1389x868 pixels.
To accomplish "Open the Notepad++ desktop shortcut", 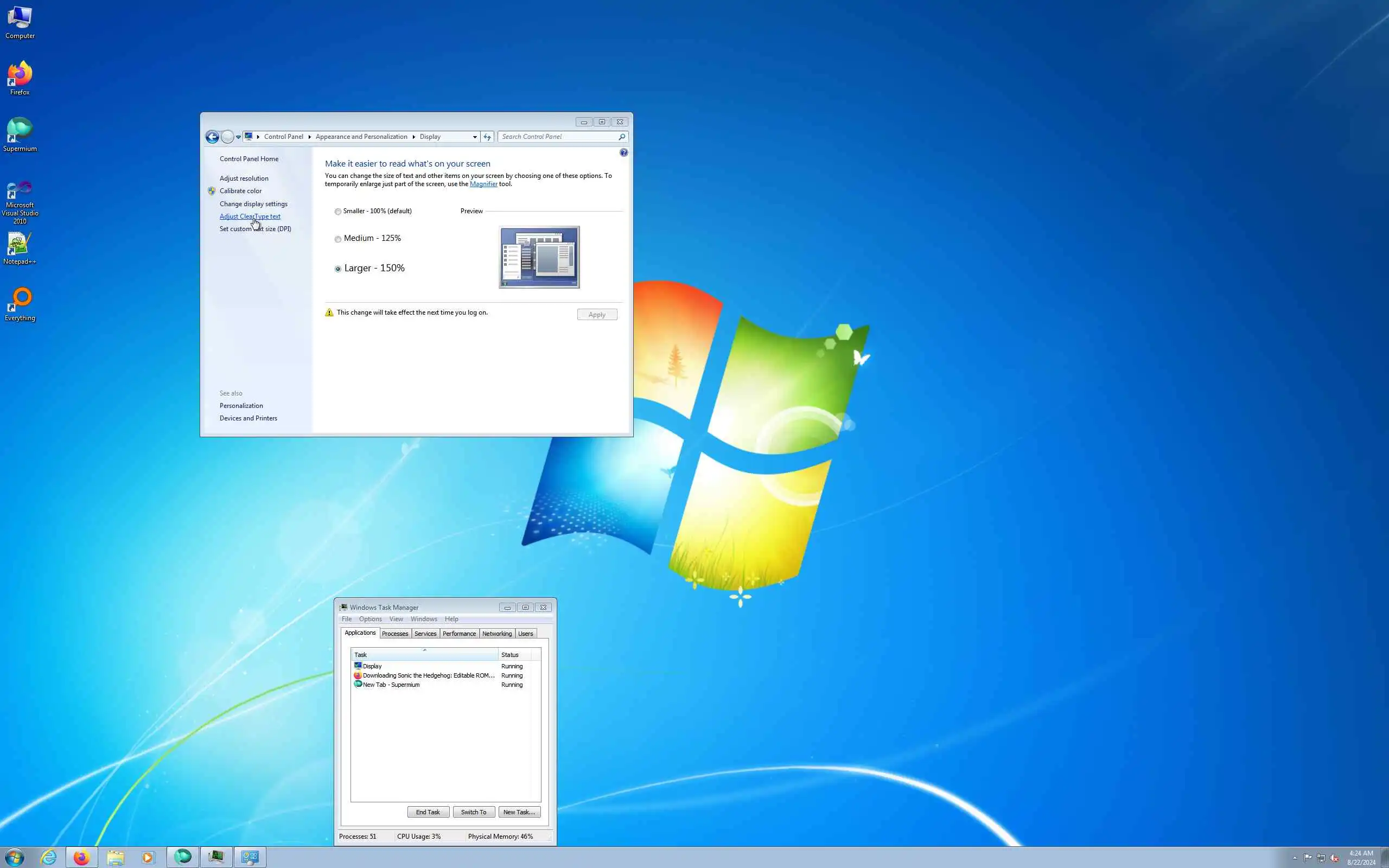I will [20, 248].
